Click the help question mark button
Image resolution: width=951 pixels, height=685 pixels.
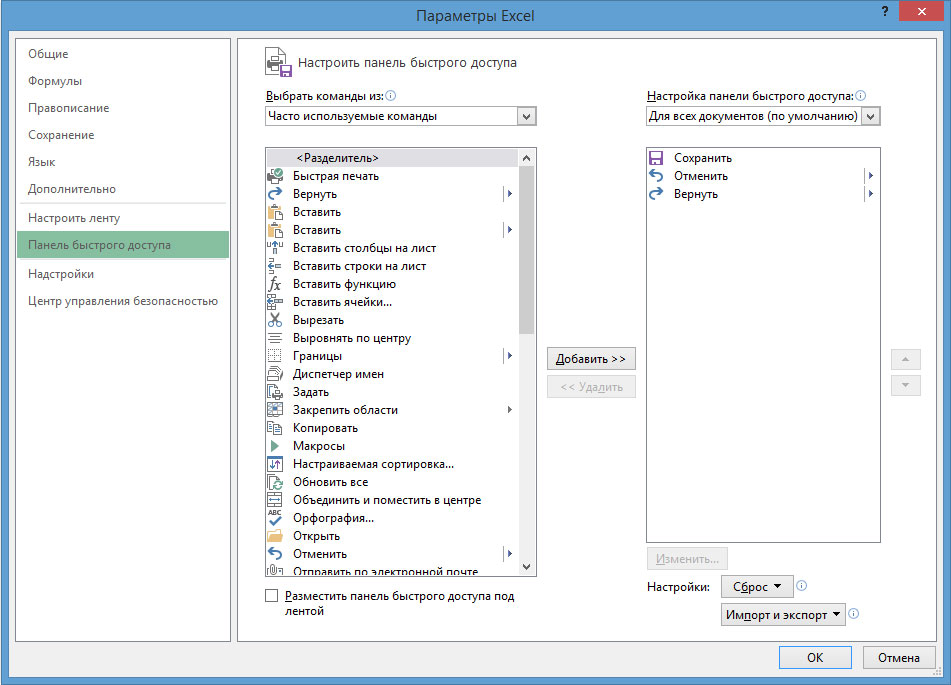885,12
